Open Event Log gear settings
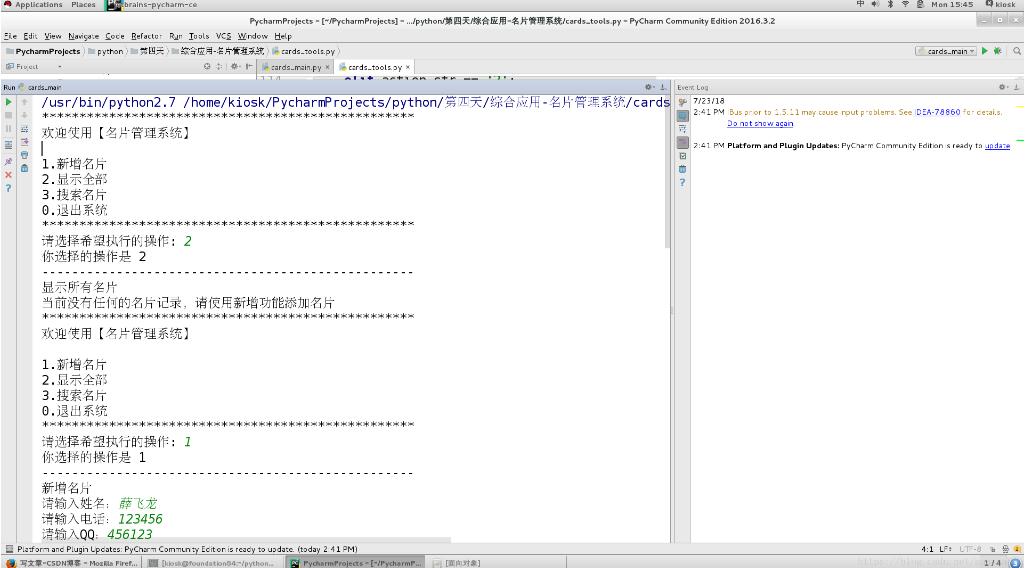Screen dimensions: 1025x568 1003,87
